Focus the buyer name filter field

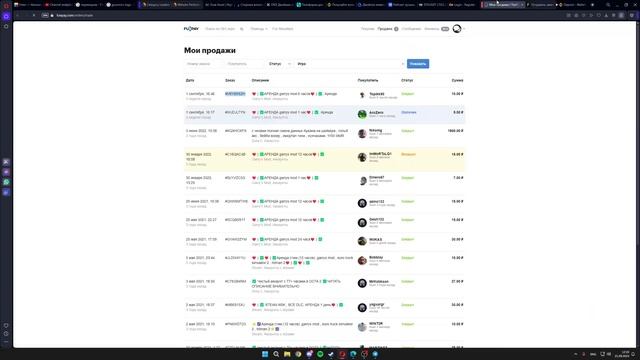pyautogui.click(x=244, y=64)
